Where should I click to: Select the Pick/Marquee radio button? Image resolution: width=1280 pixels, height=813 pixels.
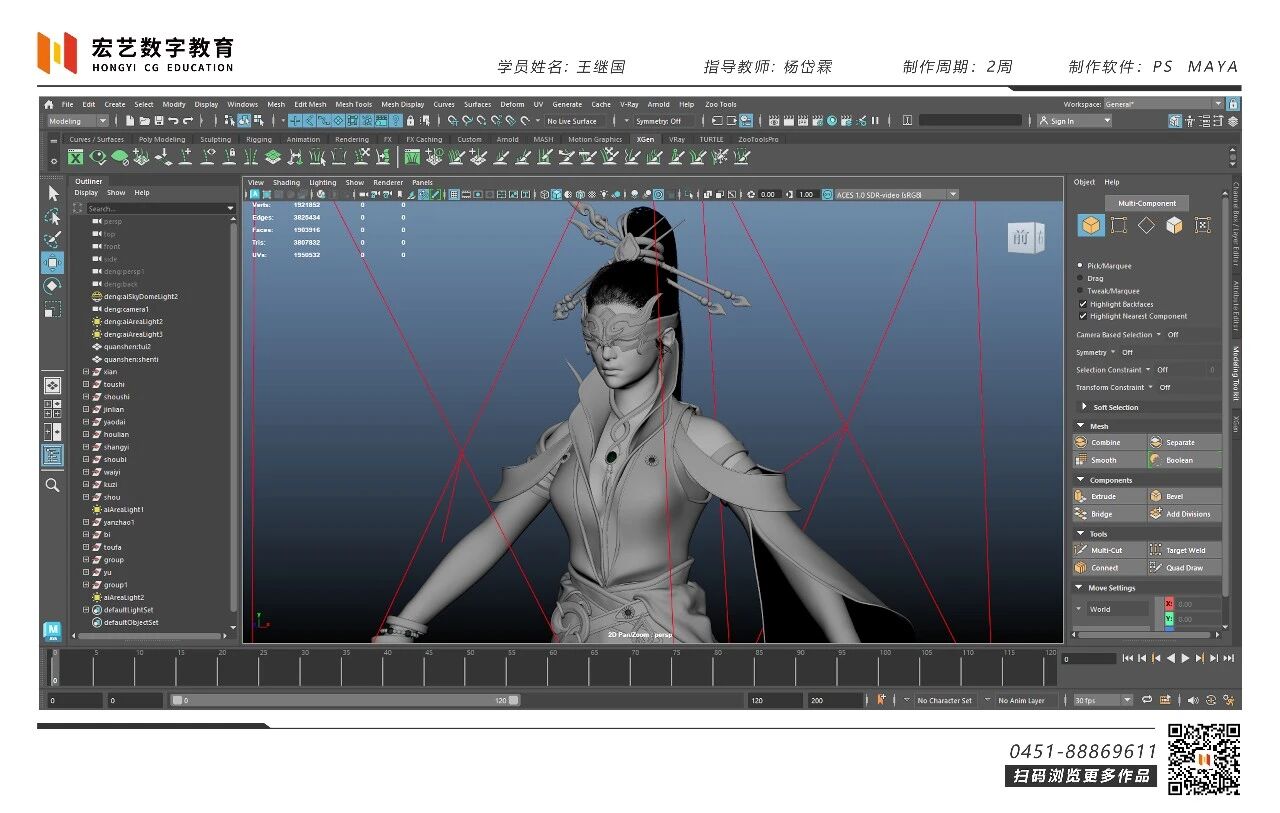1080,266
